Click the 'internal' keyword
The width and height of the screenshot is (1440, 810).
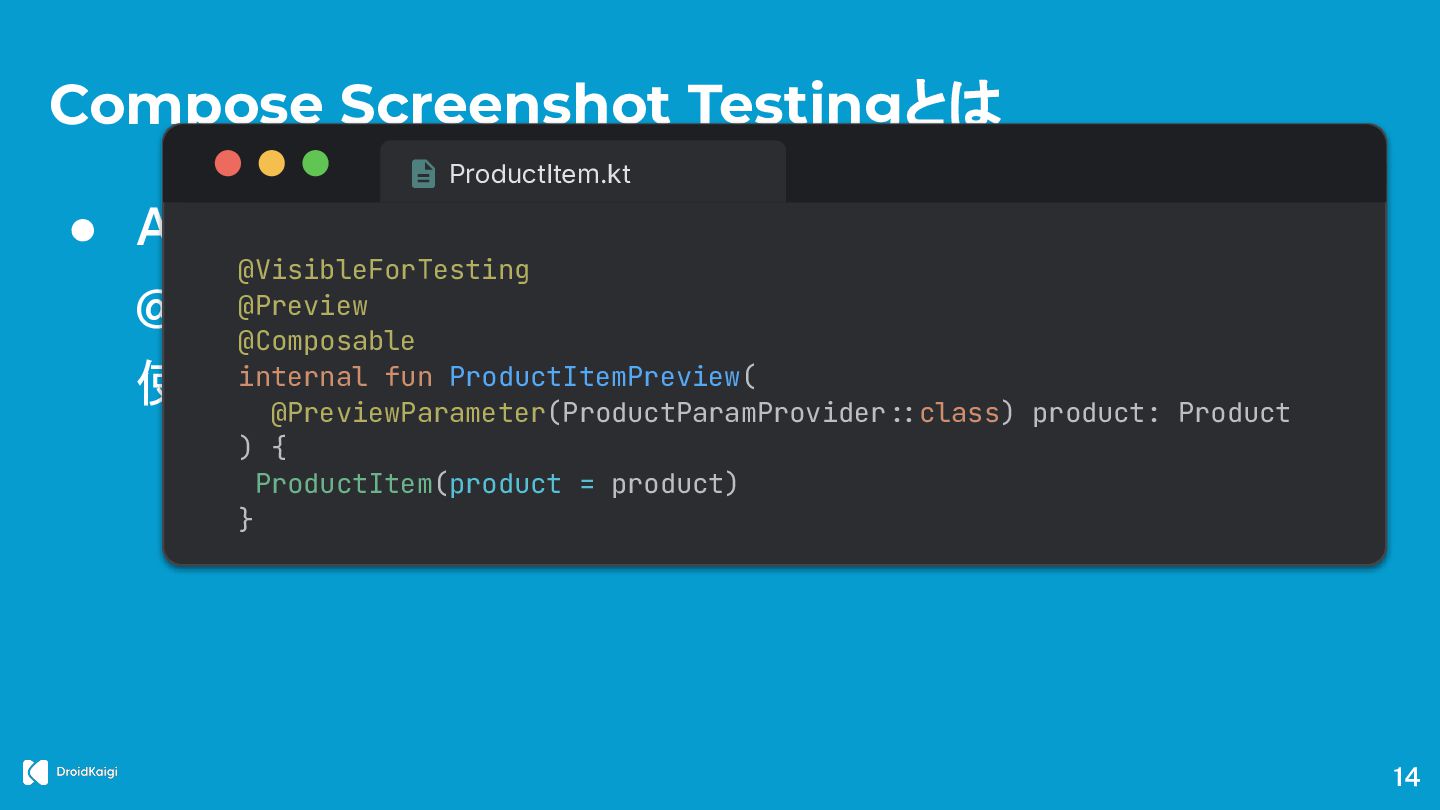pos(303,377)
